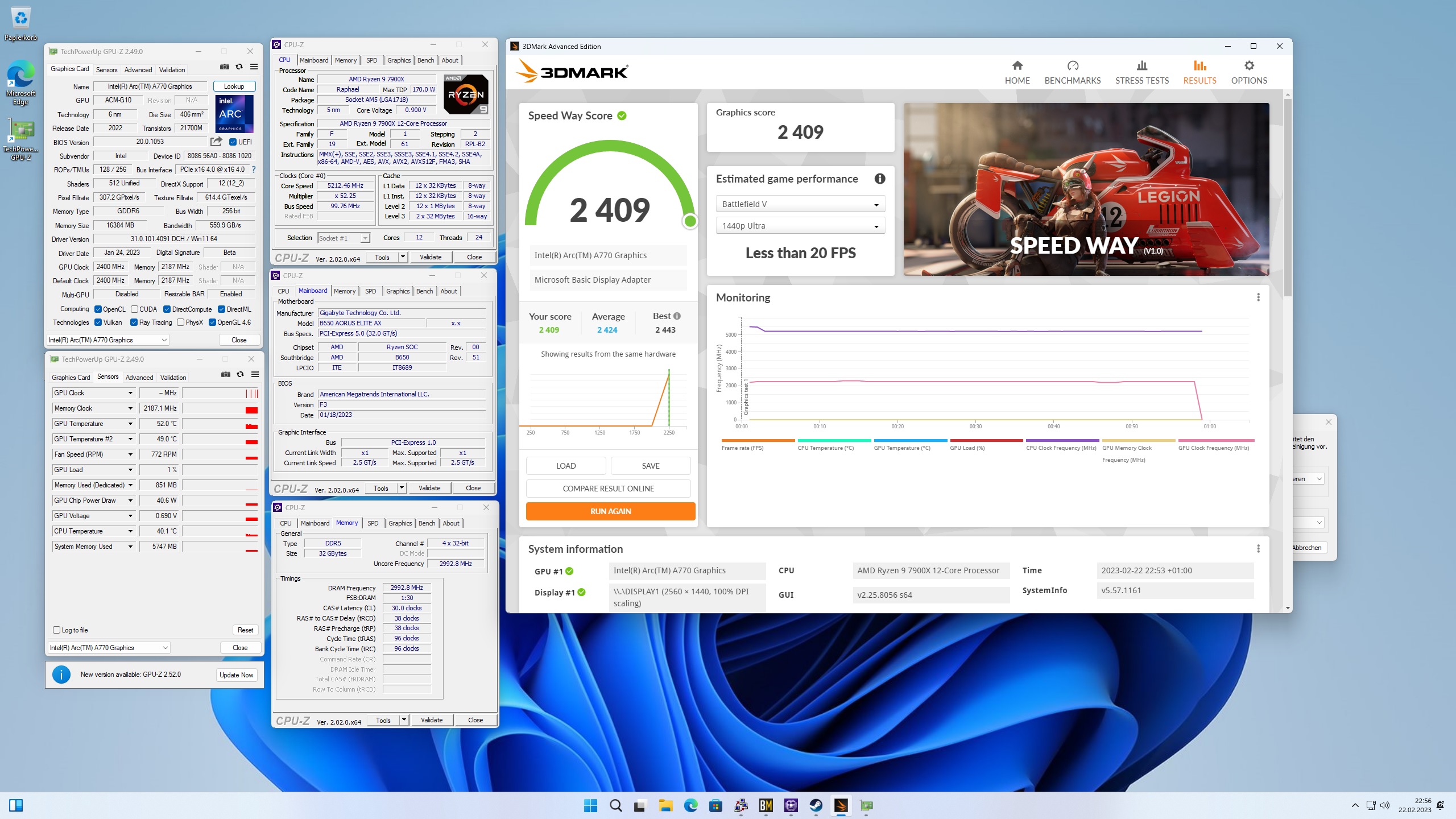
Task: Toggle the OpenCL checkbox
Action: pos(98,309)
